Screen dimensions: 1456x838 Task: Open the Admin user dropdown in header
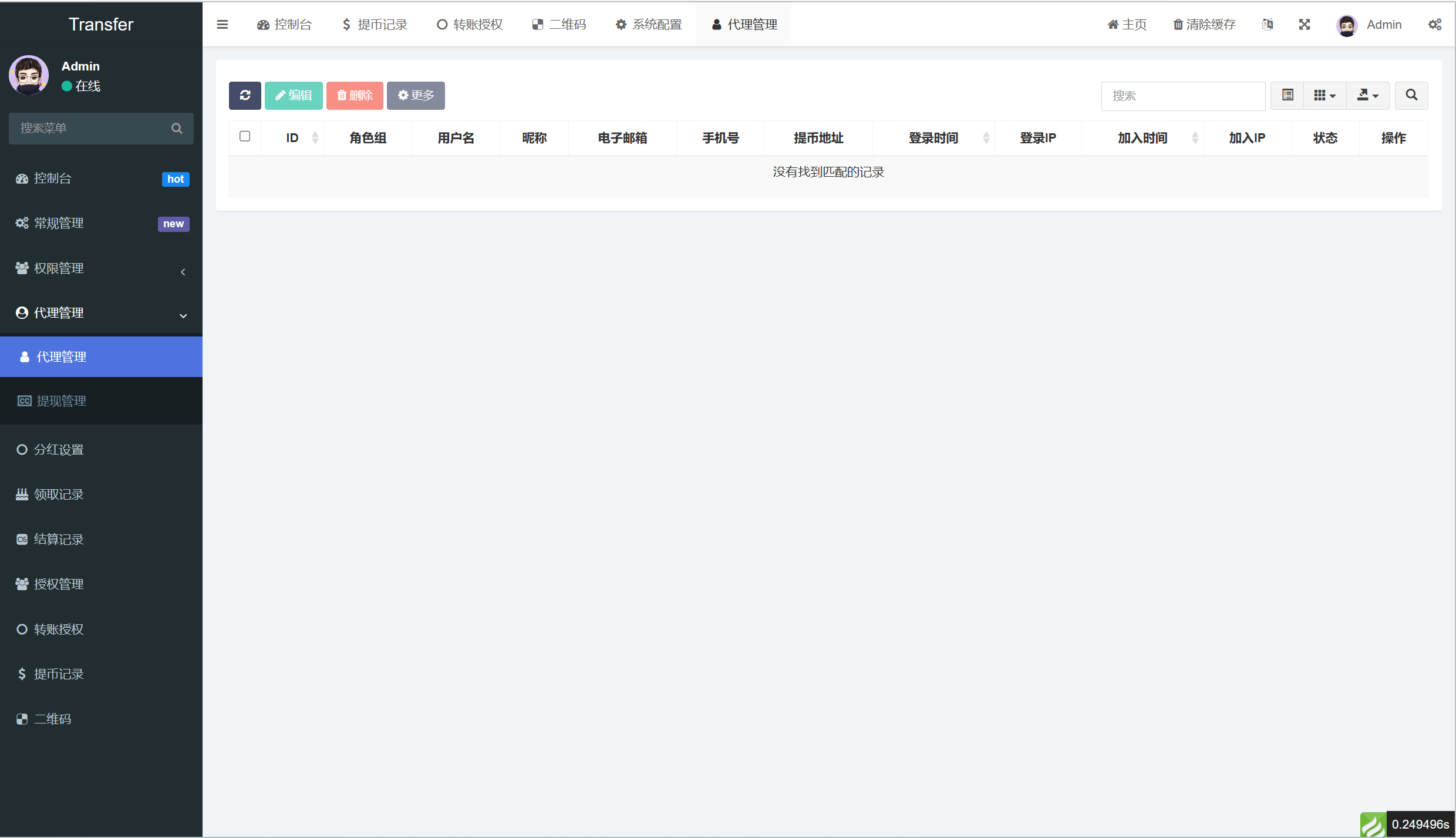click(x=1369, y=25)
